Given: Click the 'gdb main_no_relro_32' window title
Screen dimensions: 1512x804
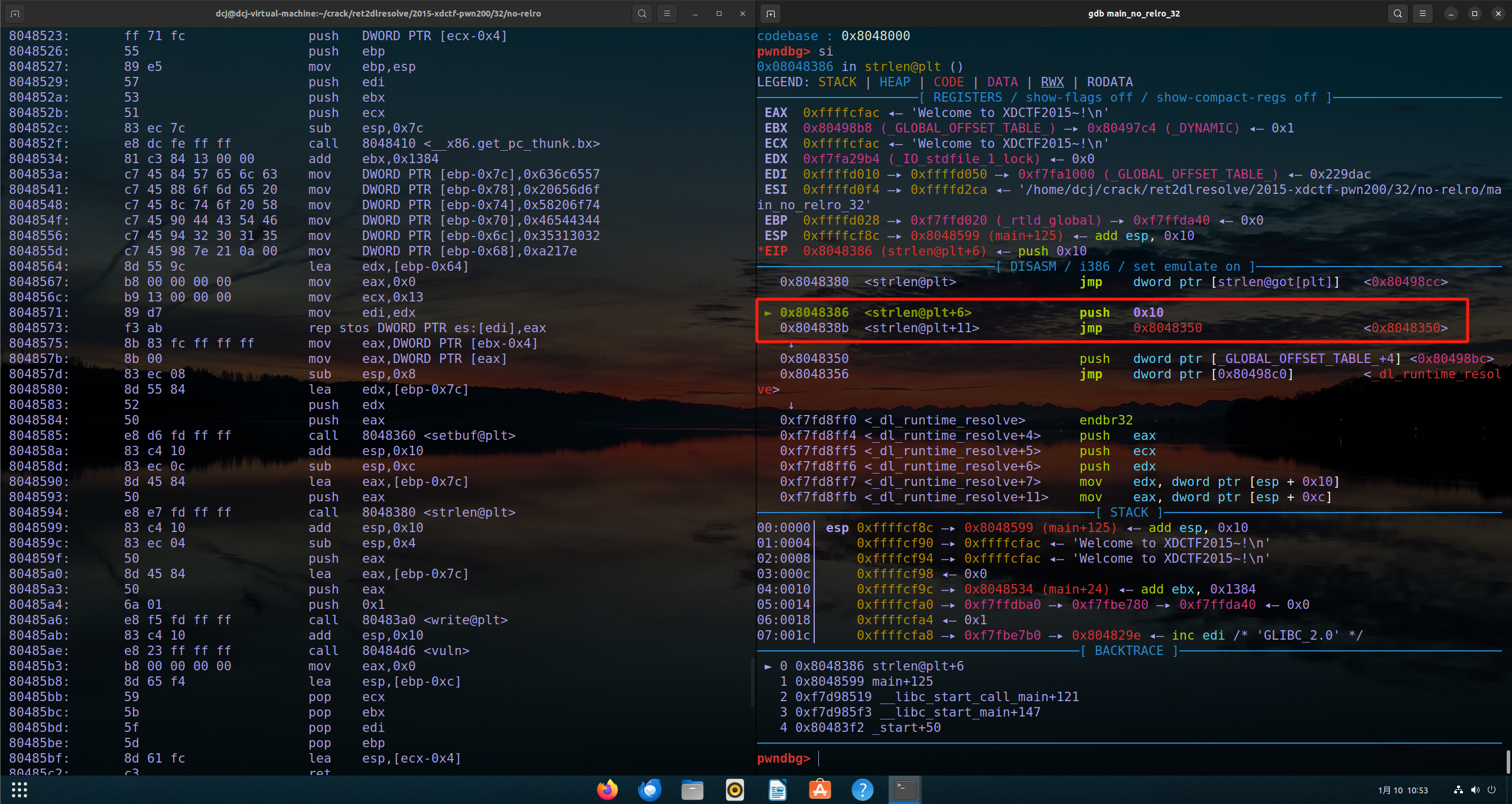Looking at the screenshot, I should pyautogui.click(x=1134, y=14).
